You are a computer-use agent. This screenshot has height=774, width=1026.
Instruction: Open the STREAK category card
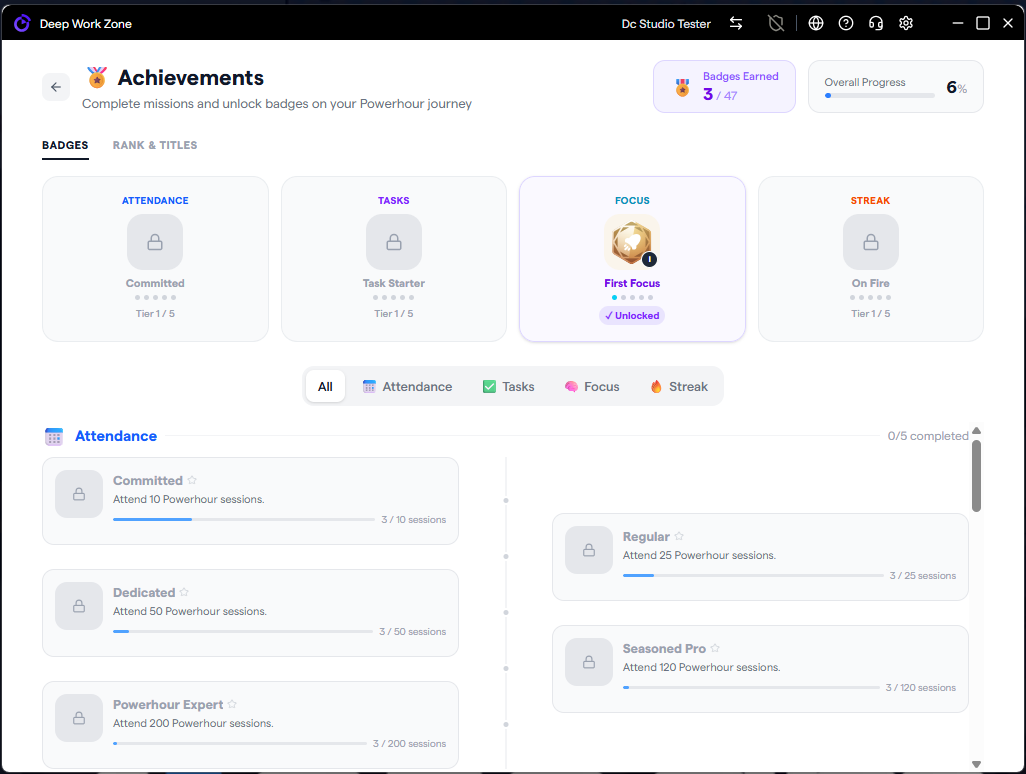[x=871, y=259]
